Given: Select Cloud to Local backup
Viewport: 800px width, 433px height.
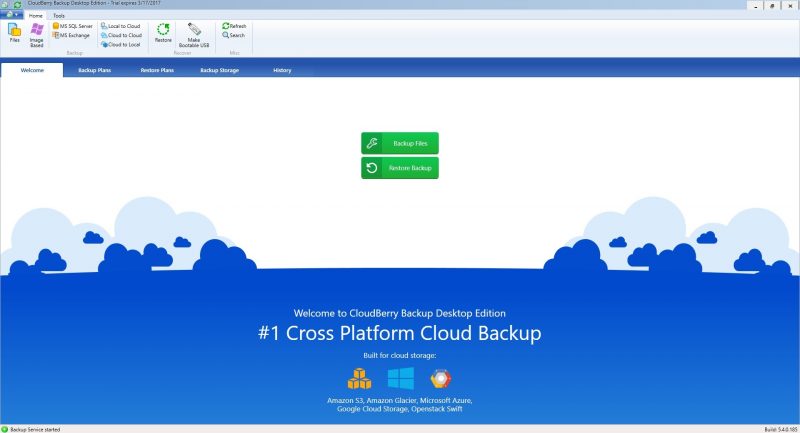Looking at the screenshot, I should 120,44.
